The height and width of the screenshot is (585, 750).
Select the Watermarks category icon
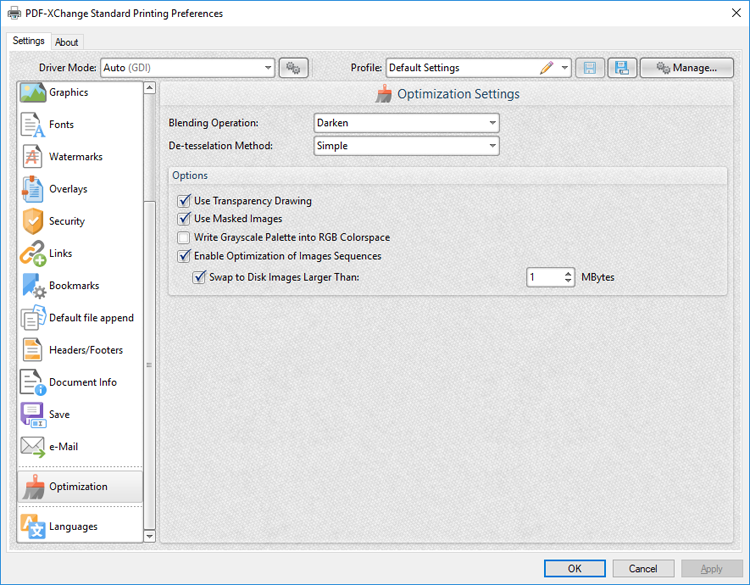coord(32,157)
